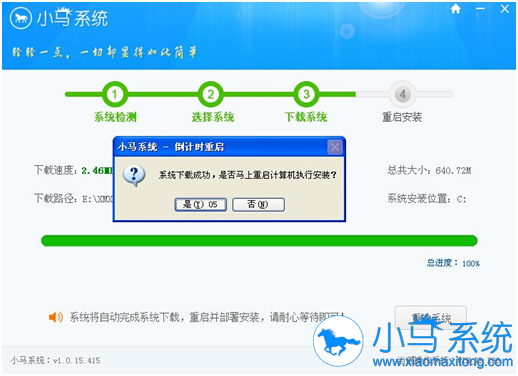Click the 重装系统 button
The width and height of the screenshot is (518, 376).
click(x=430, y=317)
